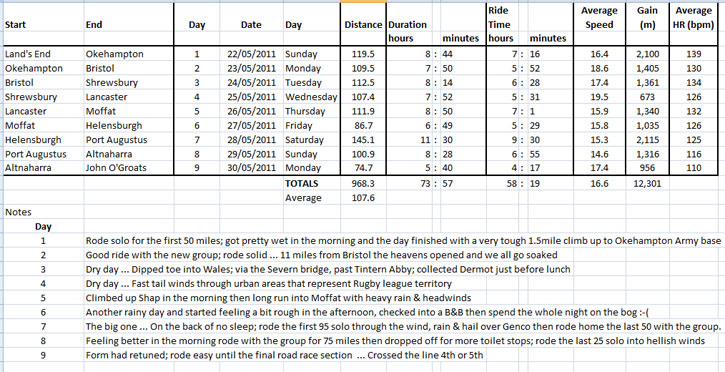Select the Notes label cell
The height and width of the screenshot is (372, 725).
click(43, 212)
